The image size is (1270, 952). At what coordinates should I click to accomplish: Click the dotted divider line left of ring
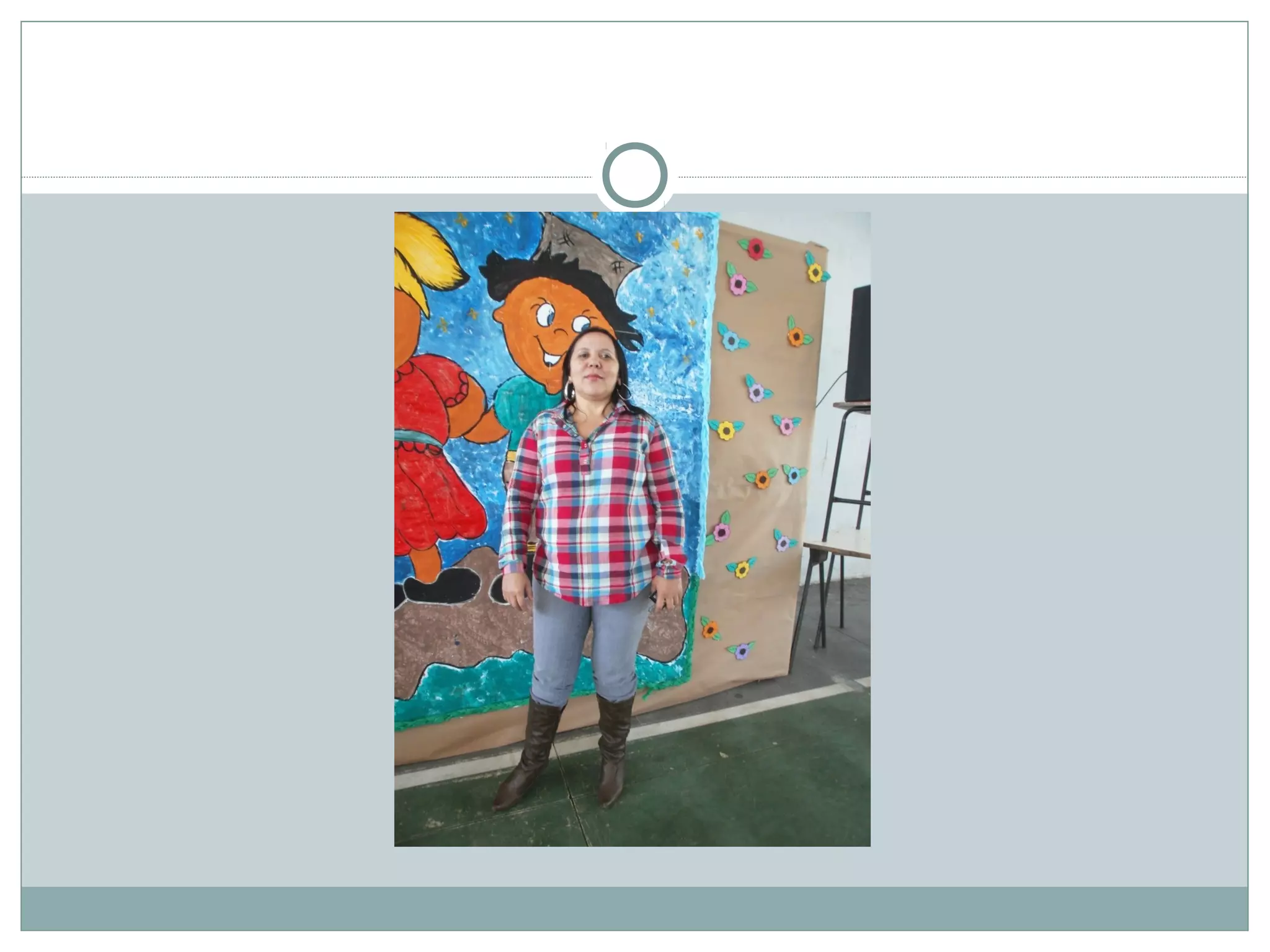(x=307, y=177)
